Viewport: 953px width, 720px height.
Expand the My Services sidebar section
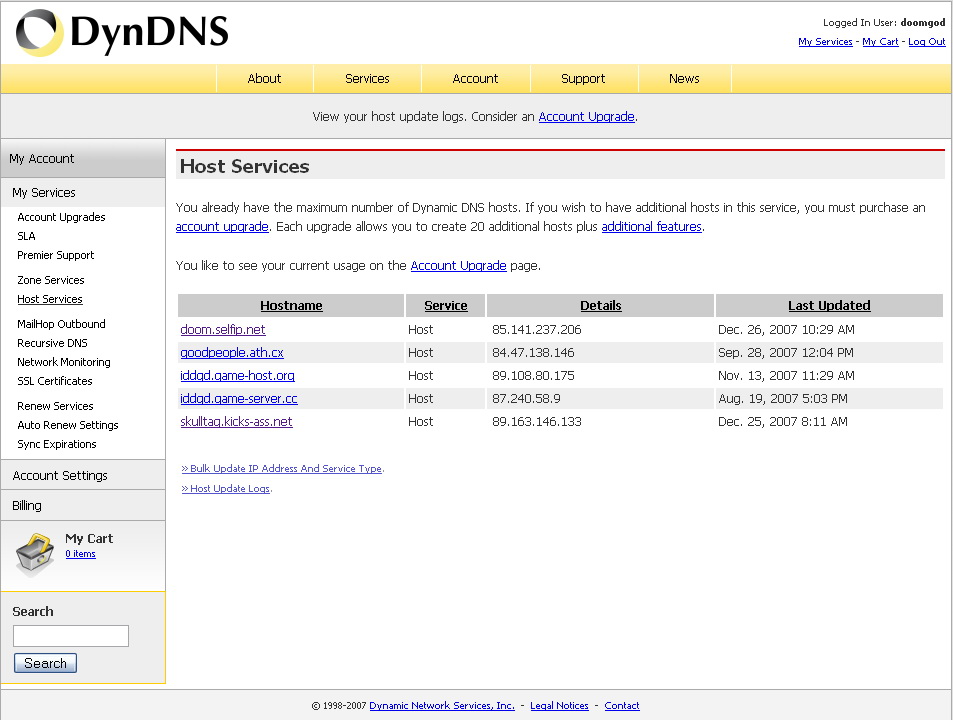click(44, 193)
